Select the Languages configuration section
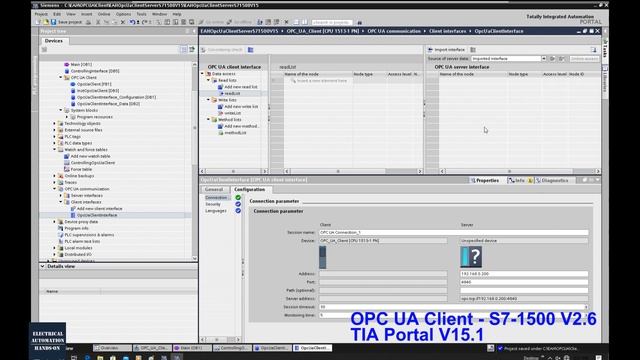Screen dimensions: 640x360 (x=216, y=211)
